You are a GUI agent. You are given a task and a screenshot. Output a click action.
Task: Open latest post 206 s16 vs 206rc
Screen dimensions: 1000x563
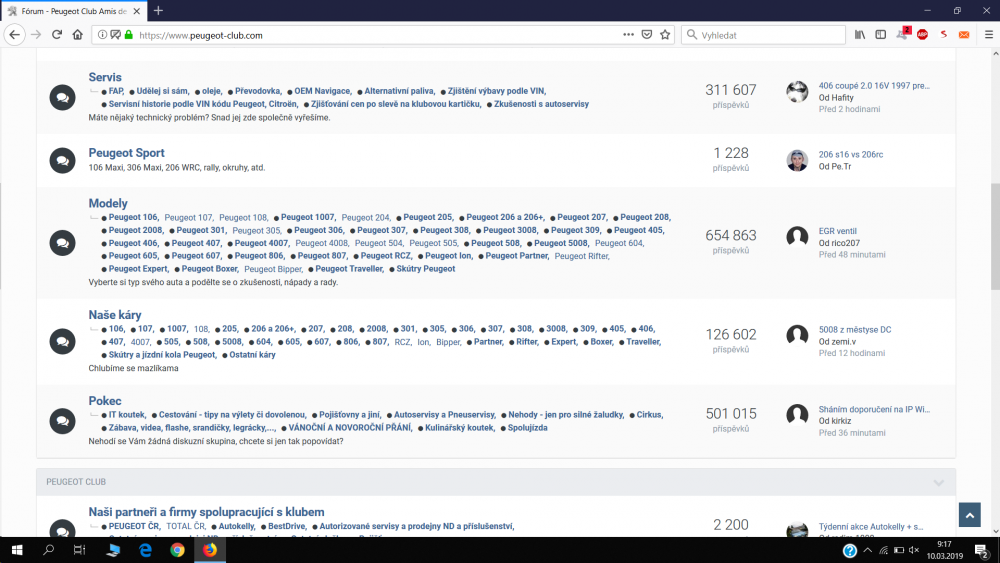[x=851, y=154]
